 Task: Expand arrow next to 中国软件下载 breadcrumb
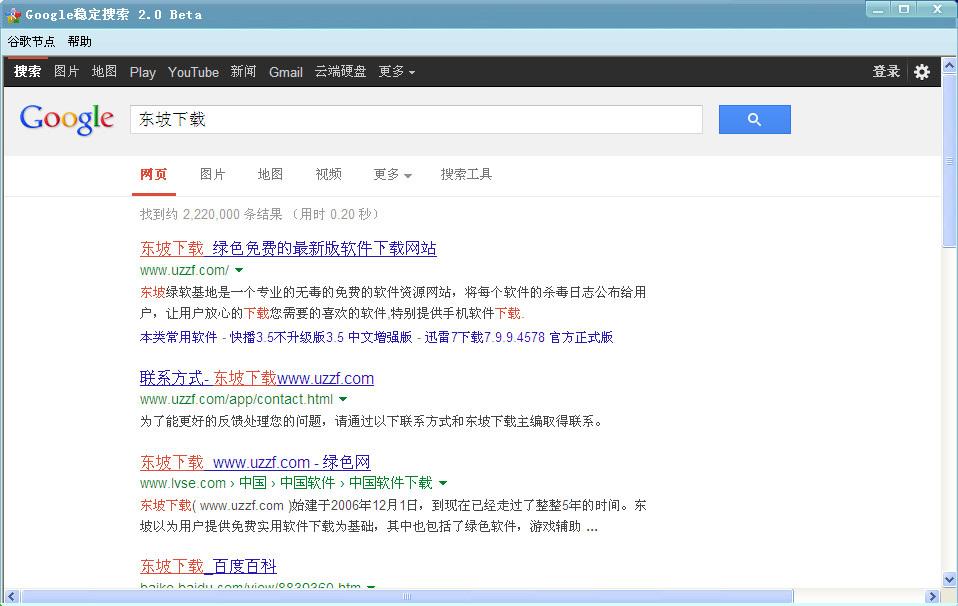coord(443,483)
